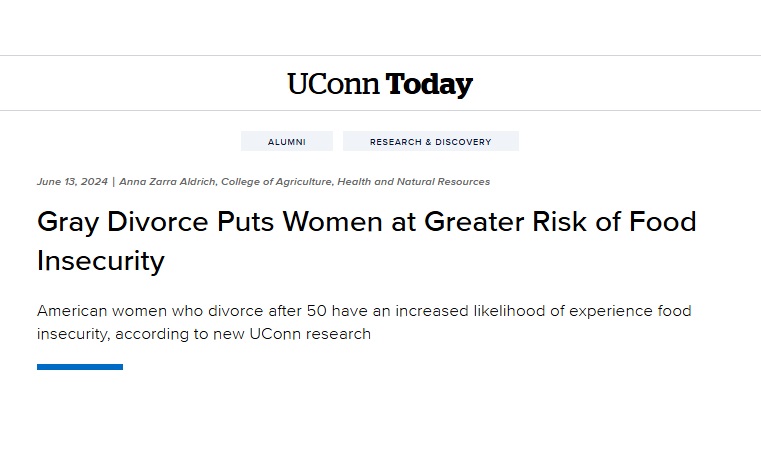Image resolution: width=761 pixels, height=451 pixels.
Task: Click the words Natural Resources in byline
Action: tap(444, 182)
